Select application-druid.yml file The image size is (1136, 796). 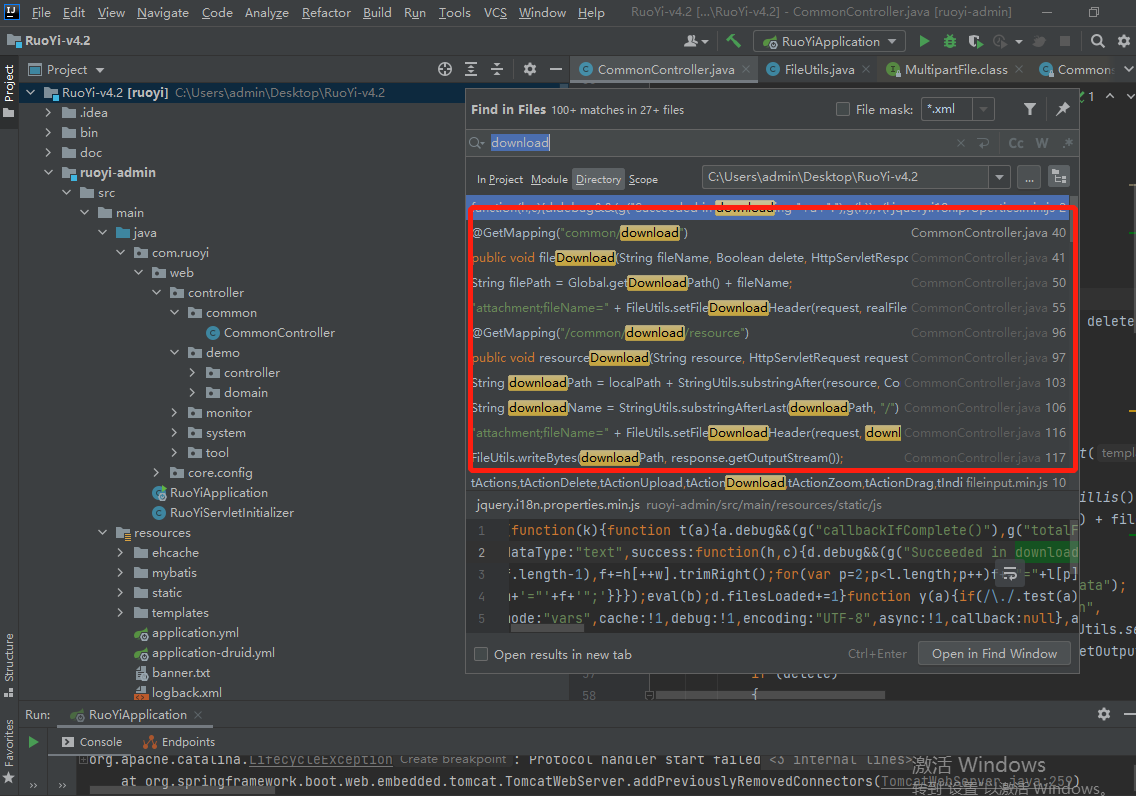click(x=213, y=653)
